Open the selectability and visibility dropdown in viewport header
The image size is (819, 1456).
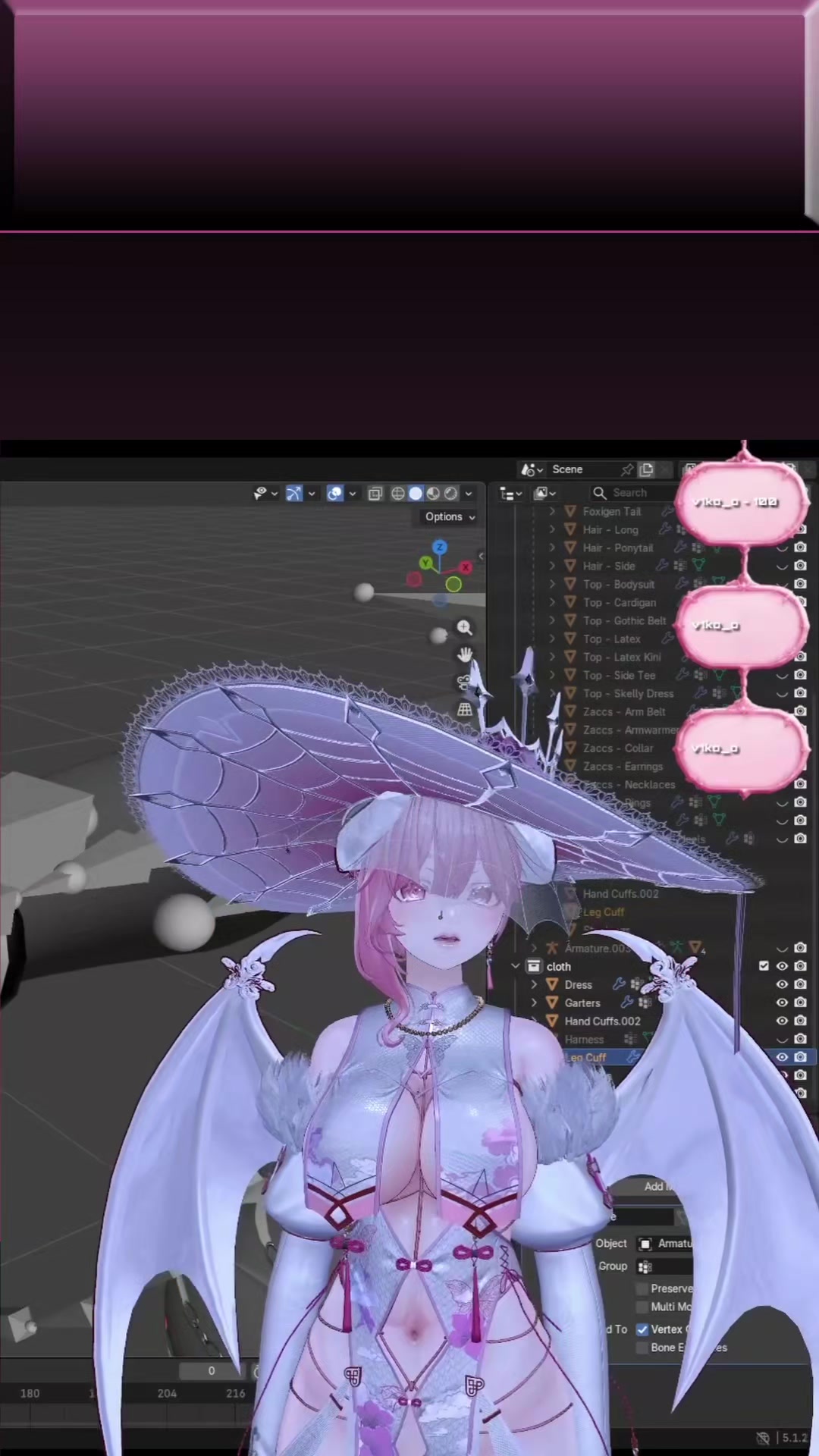265,494
